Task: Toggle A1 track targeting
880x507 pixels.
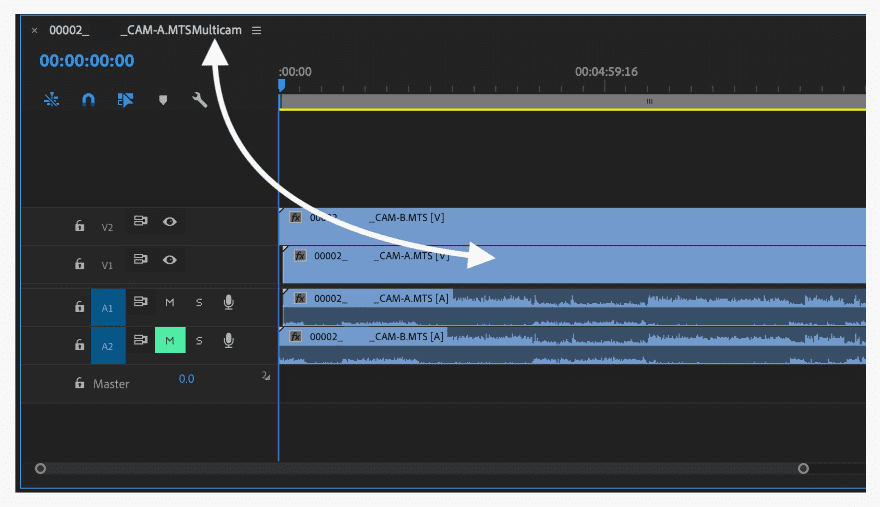Action: 108,307
